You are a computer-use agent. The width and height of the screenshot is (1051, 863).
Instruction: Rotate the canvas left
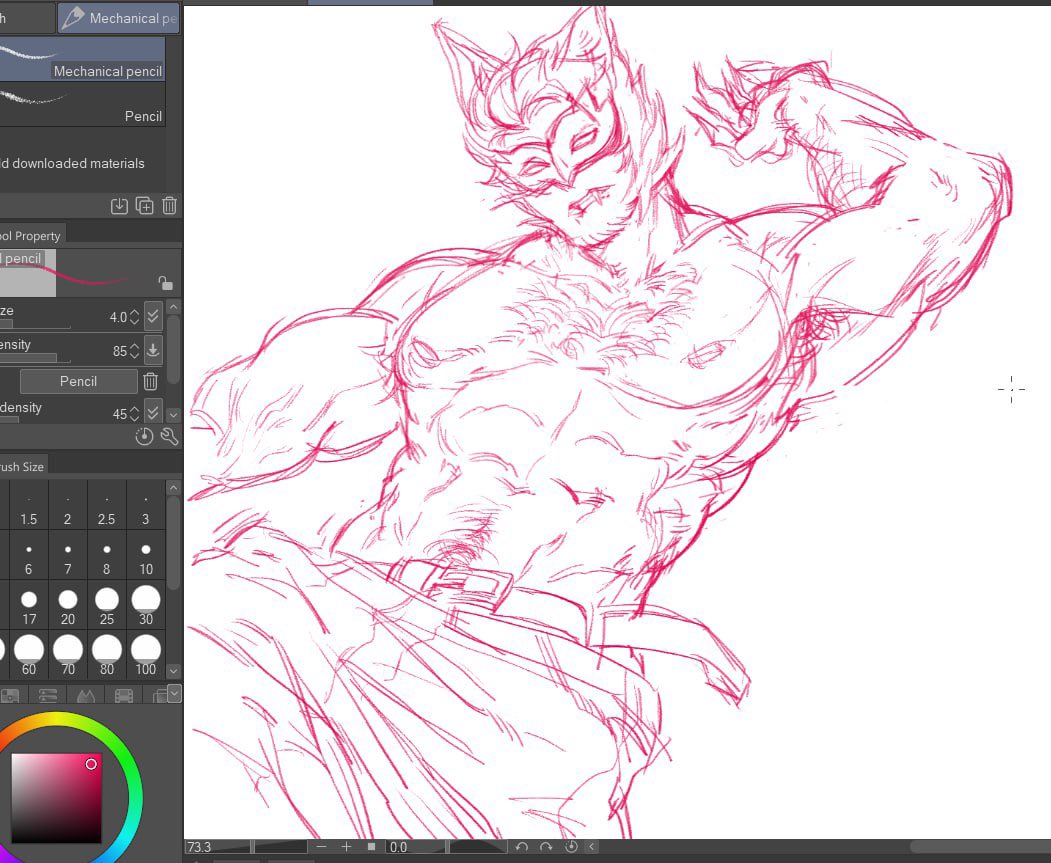click(x=521, y=847)
